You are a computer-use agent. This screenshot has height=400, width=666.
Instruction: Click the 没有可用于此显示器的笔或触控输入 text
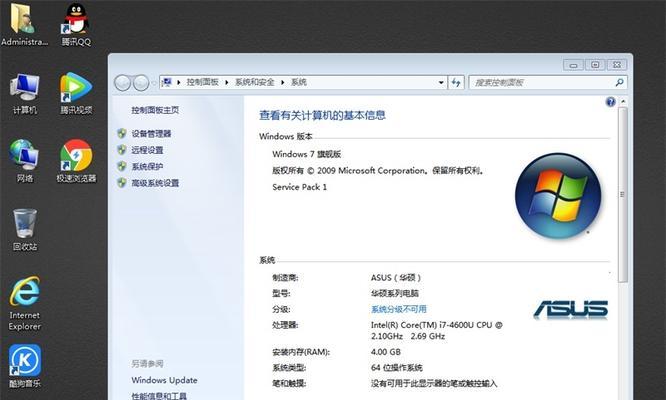[x=434, y=383]
